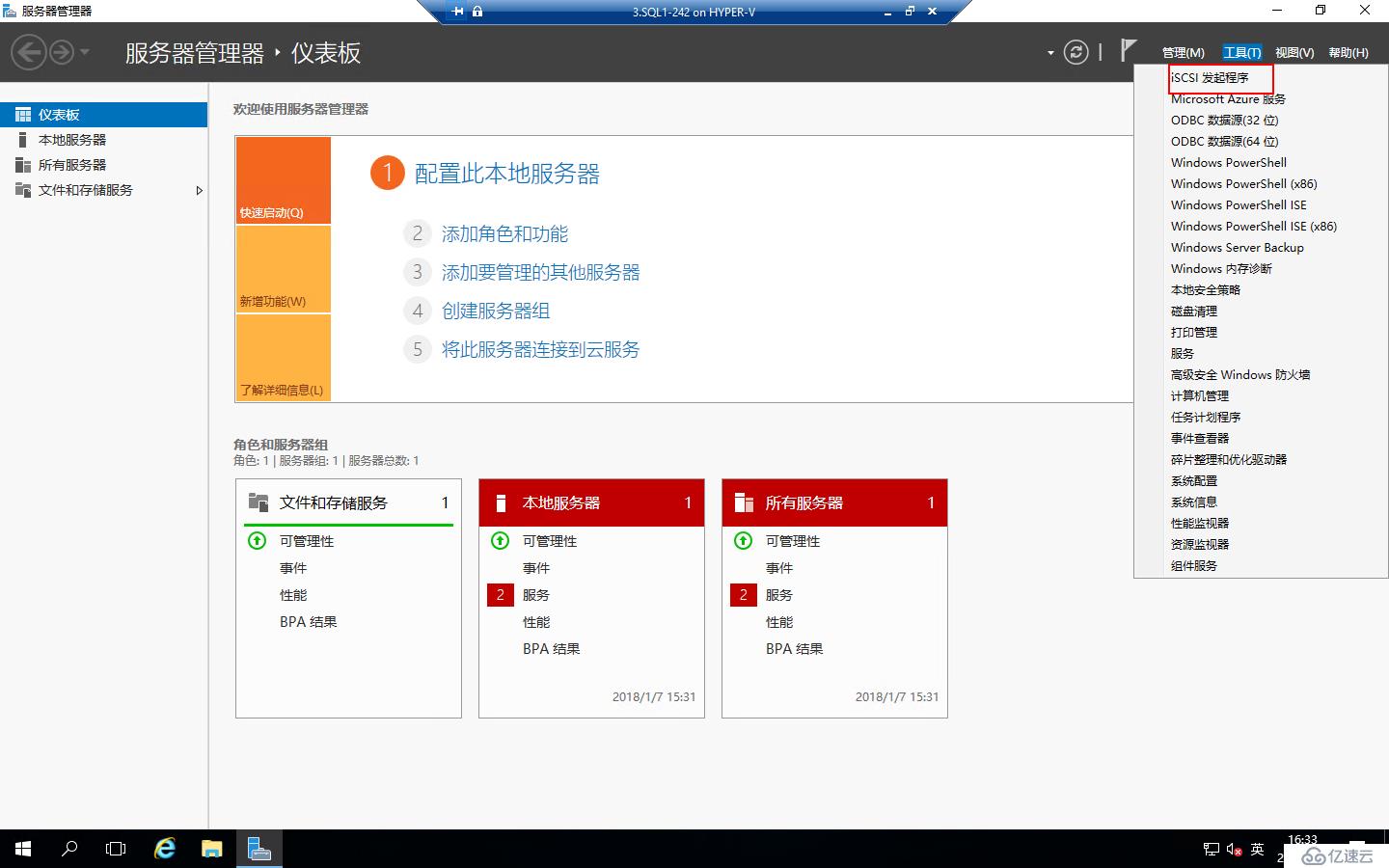This screenshot has width=1389, height=868.
Task: Open 任务计划程序 menu entry
Action: click(x=1206, y=417)
